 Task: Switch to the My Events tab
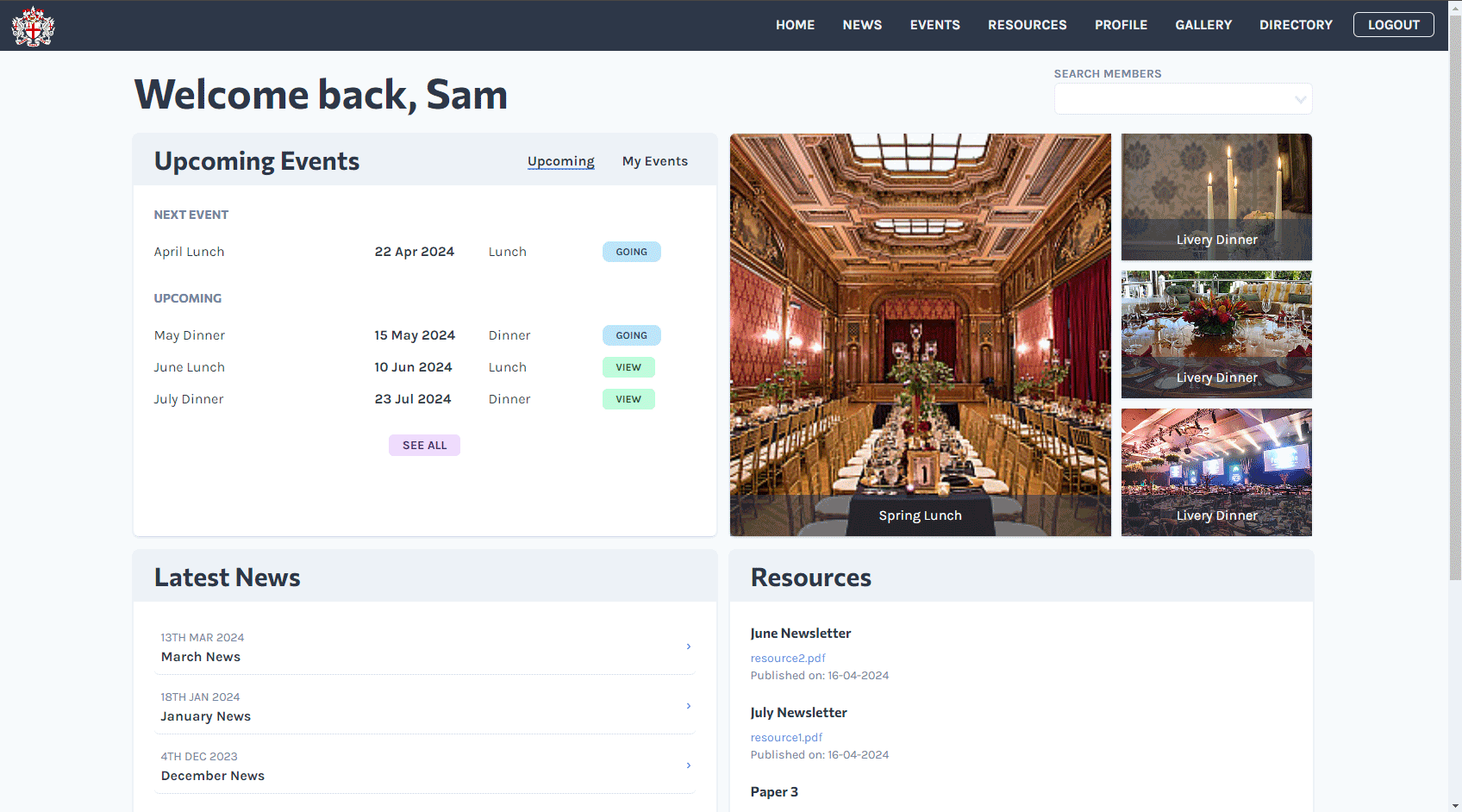click(x=654, y=160)
